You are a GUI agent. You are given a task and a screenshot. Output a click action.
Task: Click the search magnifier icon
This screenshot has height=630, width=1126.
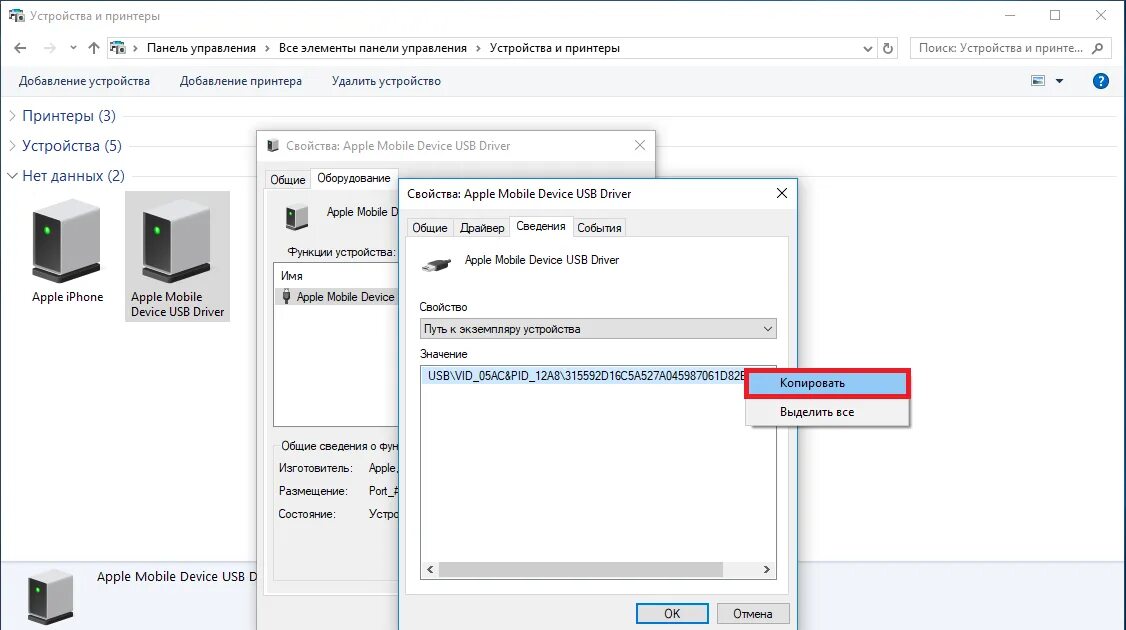(x=1097, y=48)
